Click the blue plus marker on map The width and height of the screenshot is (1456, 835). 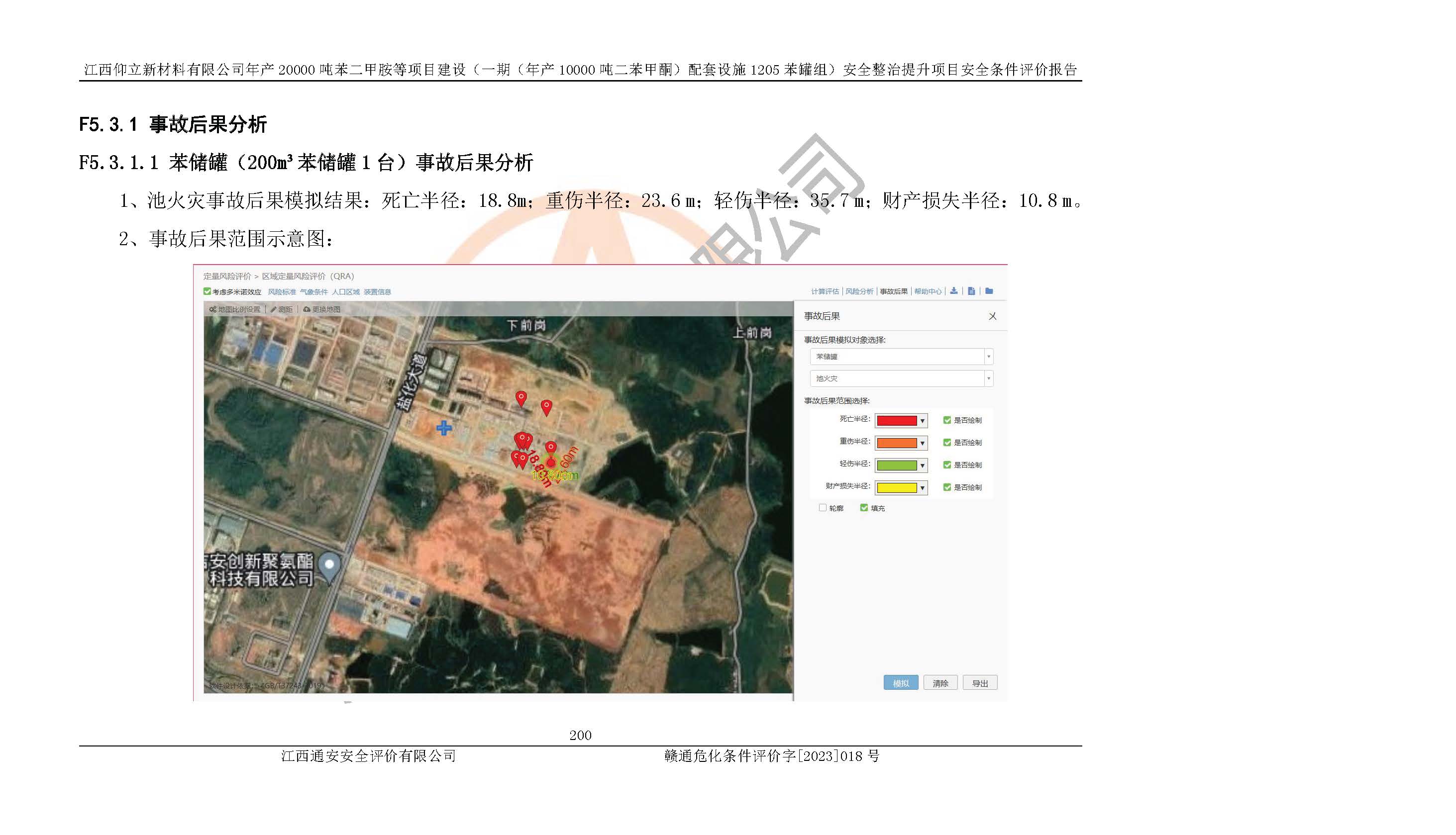click(x=444, y=428)
